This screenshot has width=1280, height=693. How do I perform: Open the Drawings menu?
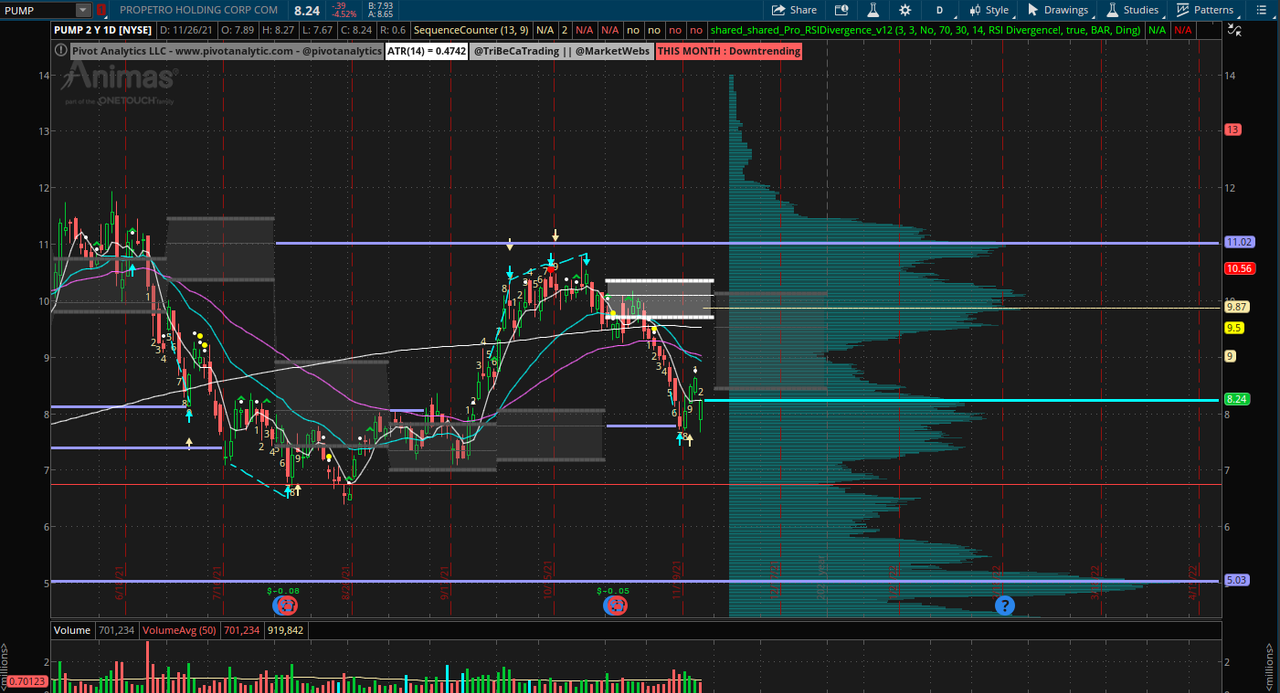pos(1058,10)
